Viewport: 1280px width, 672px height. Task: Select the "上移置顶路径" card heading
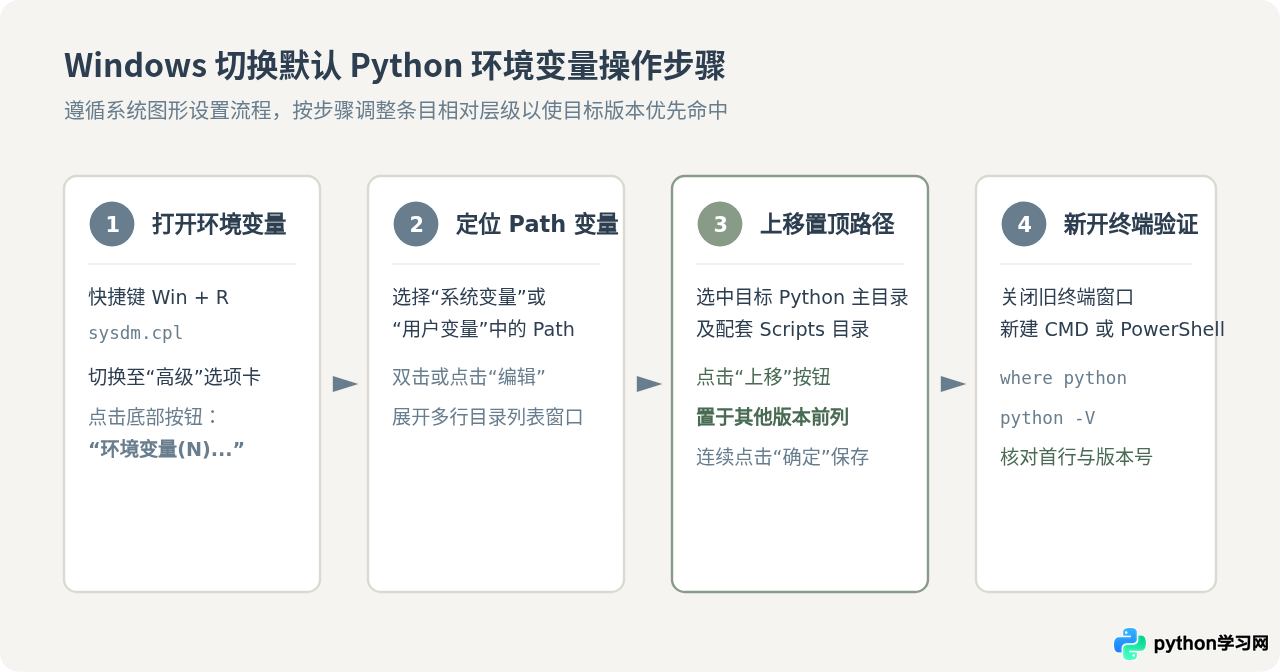pyautogui.click(x=827, y=224)
